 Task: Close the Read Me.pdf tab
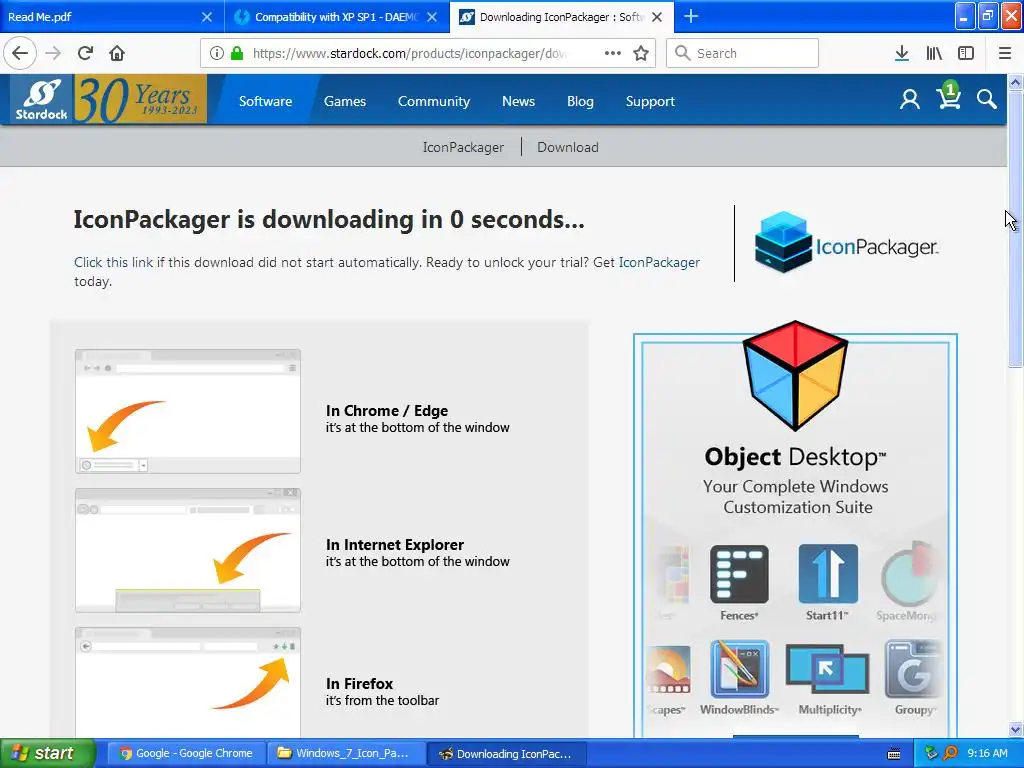point(206,17)
